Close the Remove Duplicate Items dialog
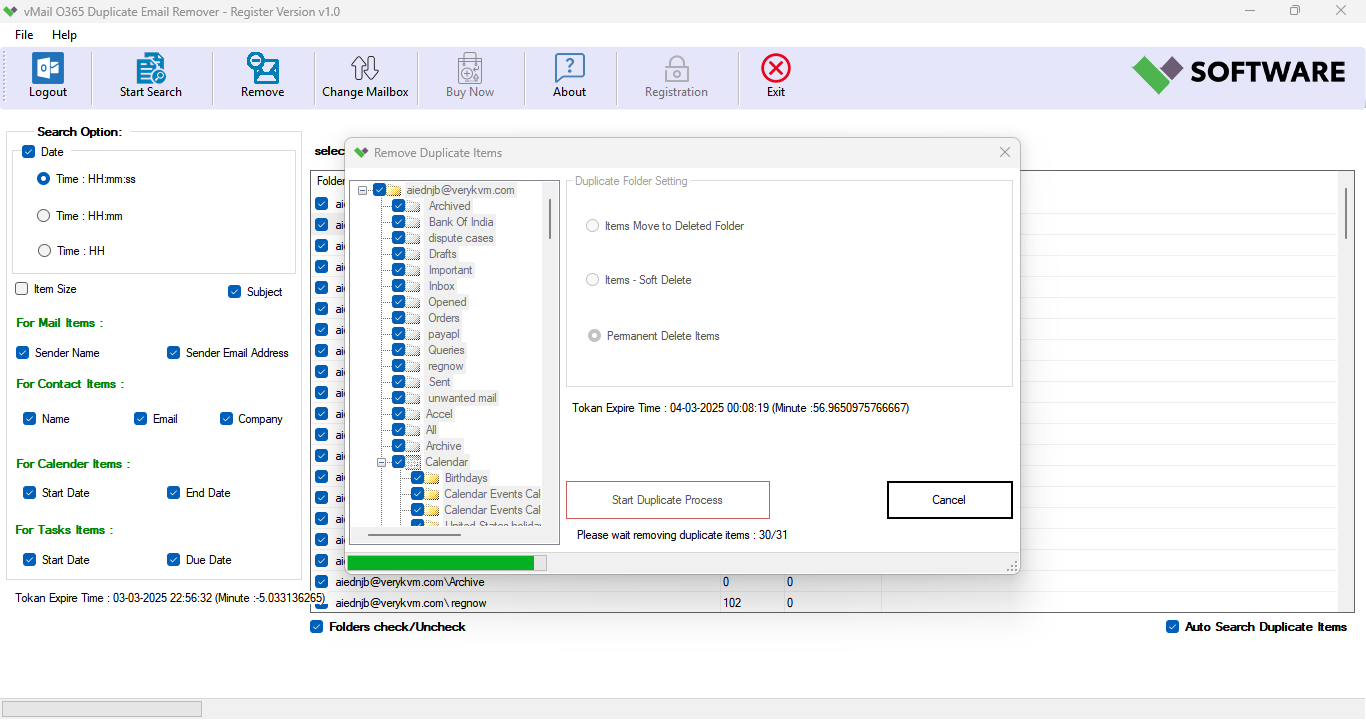This screenshot has width=1366, height=720. 1005,152
